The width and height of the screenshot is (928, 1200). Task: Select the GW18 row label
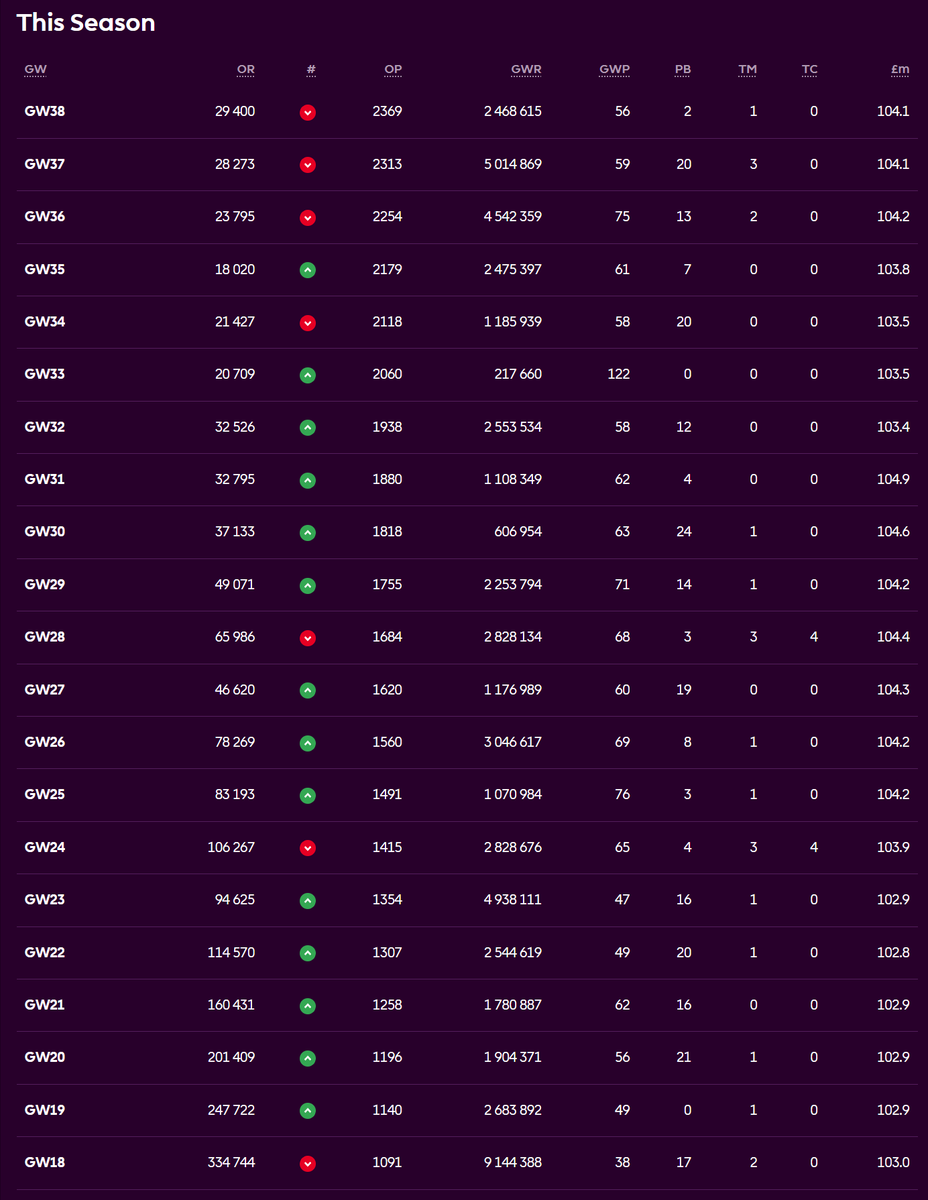[45, 1163]
